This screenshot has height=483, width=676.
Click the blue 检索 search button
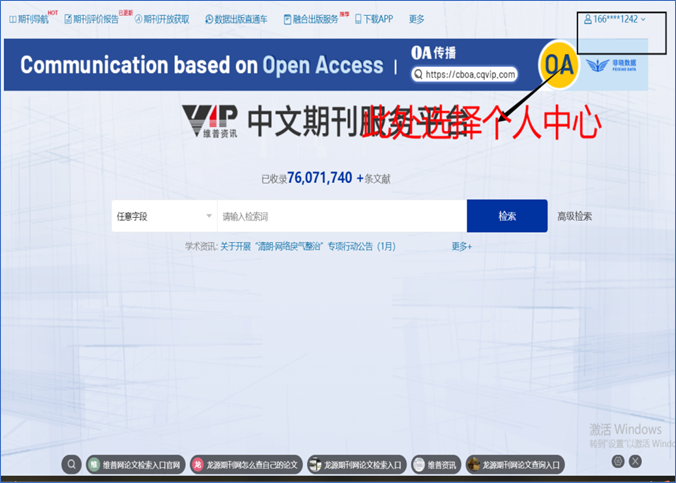507,216
